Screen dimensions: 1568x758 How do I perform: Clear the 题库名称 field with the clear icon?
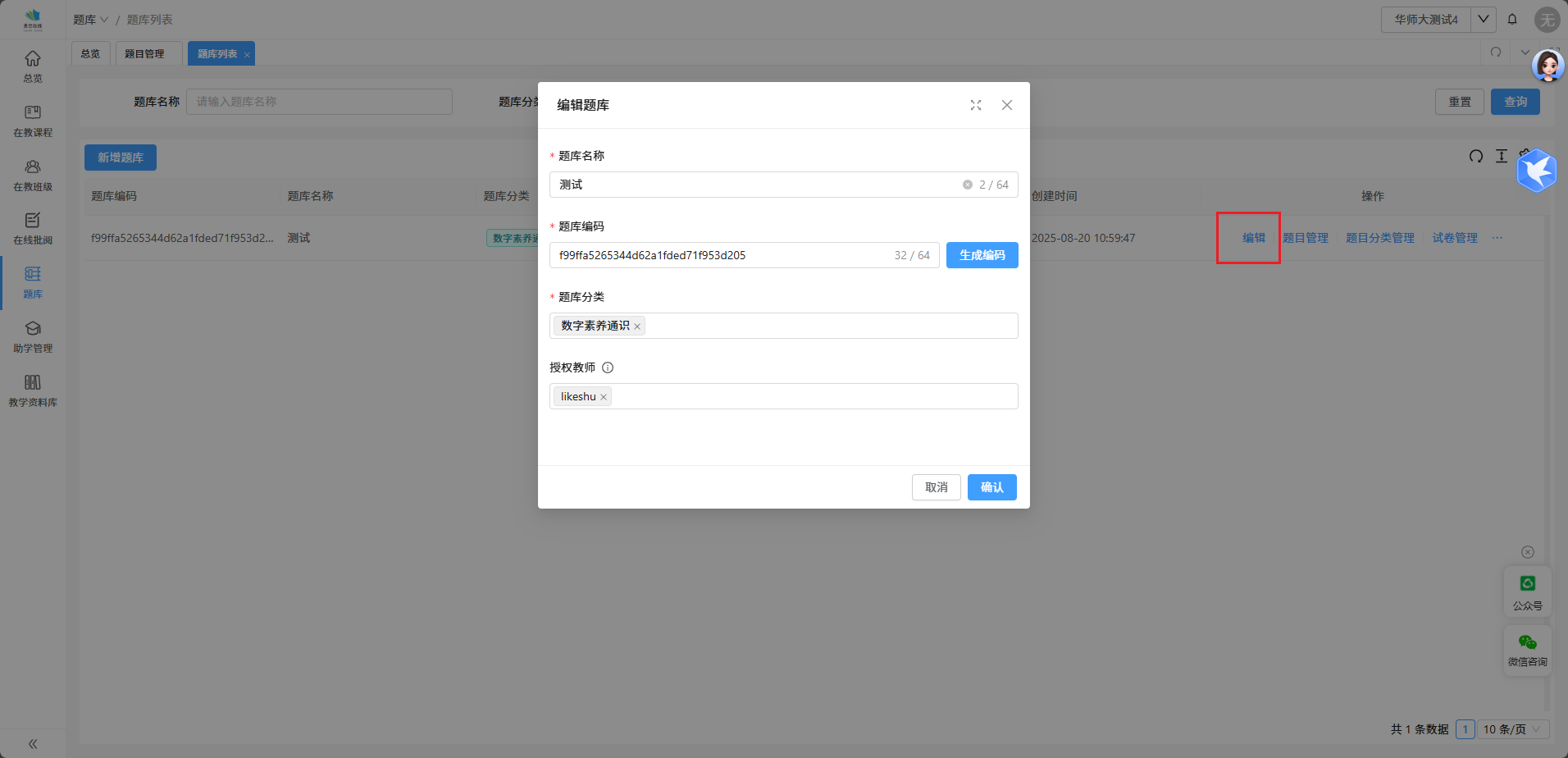tap(968, 185)
